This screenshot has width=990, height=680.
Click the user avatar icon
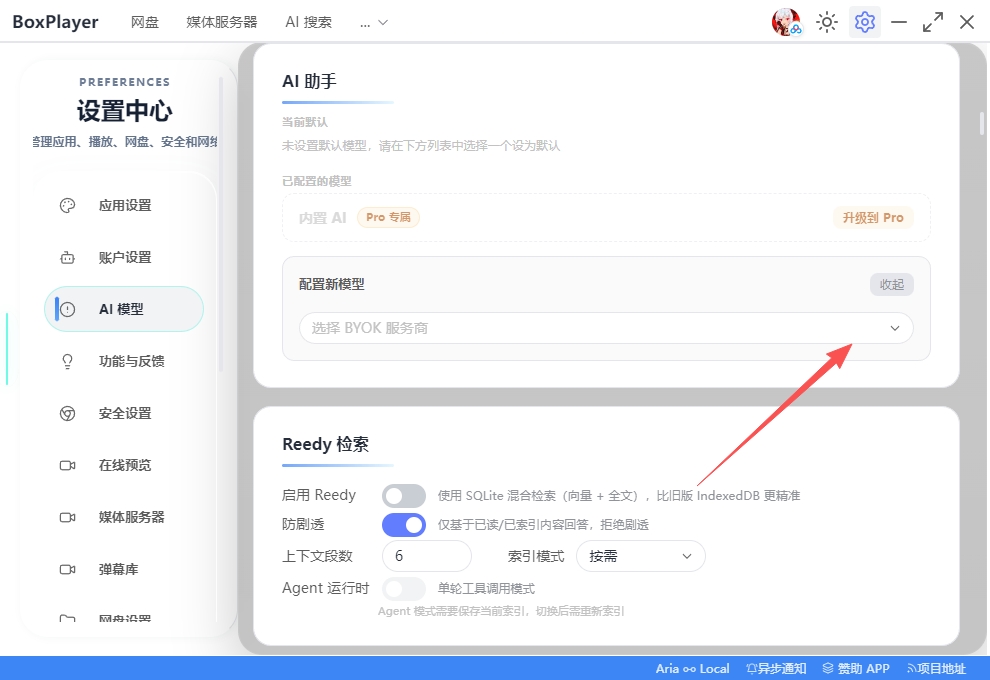[x=786, y=22]
